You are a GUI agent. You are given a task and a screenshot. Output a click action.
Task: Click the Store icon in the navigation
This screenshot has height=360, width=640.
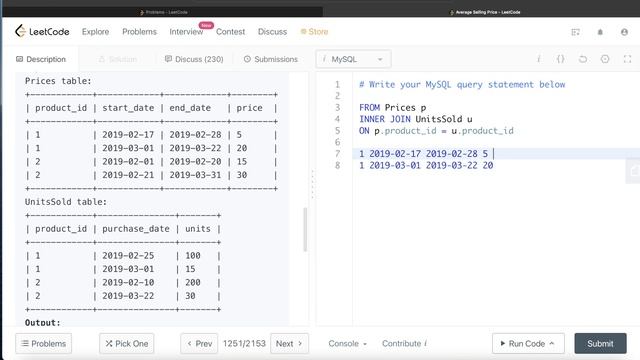303,31
